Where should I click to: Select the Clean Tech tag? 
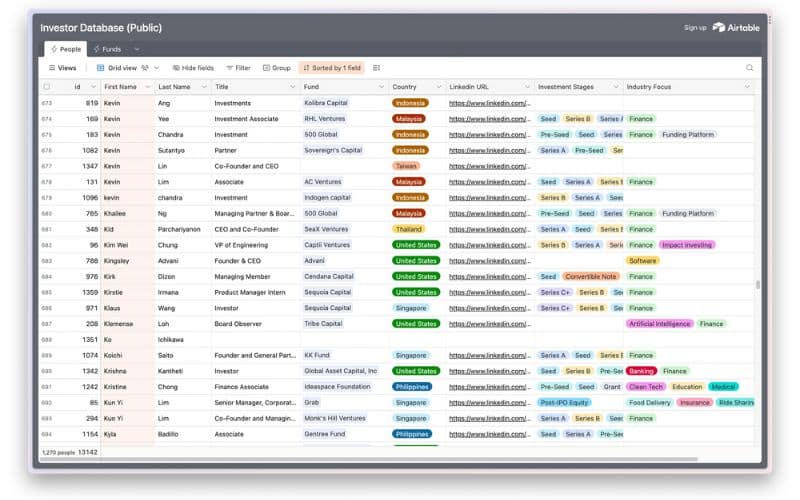(646, 387)
